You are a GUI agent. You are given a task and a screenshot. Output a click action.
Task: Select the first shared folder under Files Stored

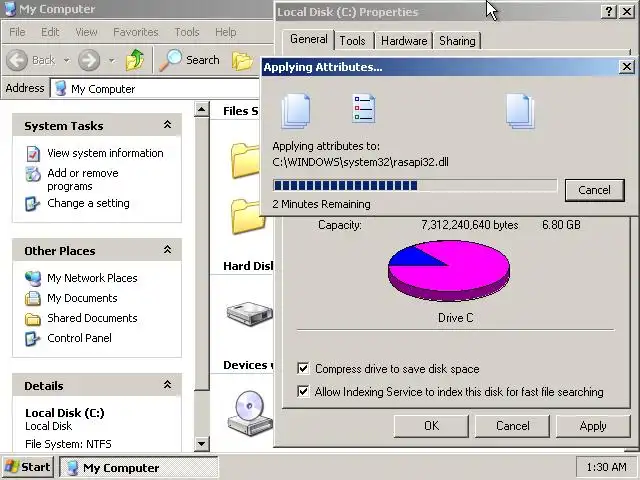pyautogui.click(x=245, y=160)
